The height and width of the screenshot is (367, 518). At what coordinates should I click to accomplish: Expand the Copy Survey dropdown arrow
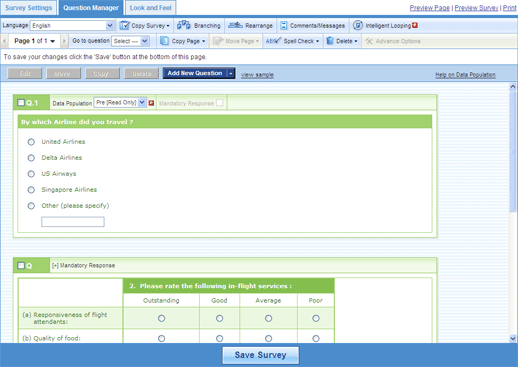[x=168, y=26]
